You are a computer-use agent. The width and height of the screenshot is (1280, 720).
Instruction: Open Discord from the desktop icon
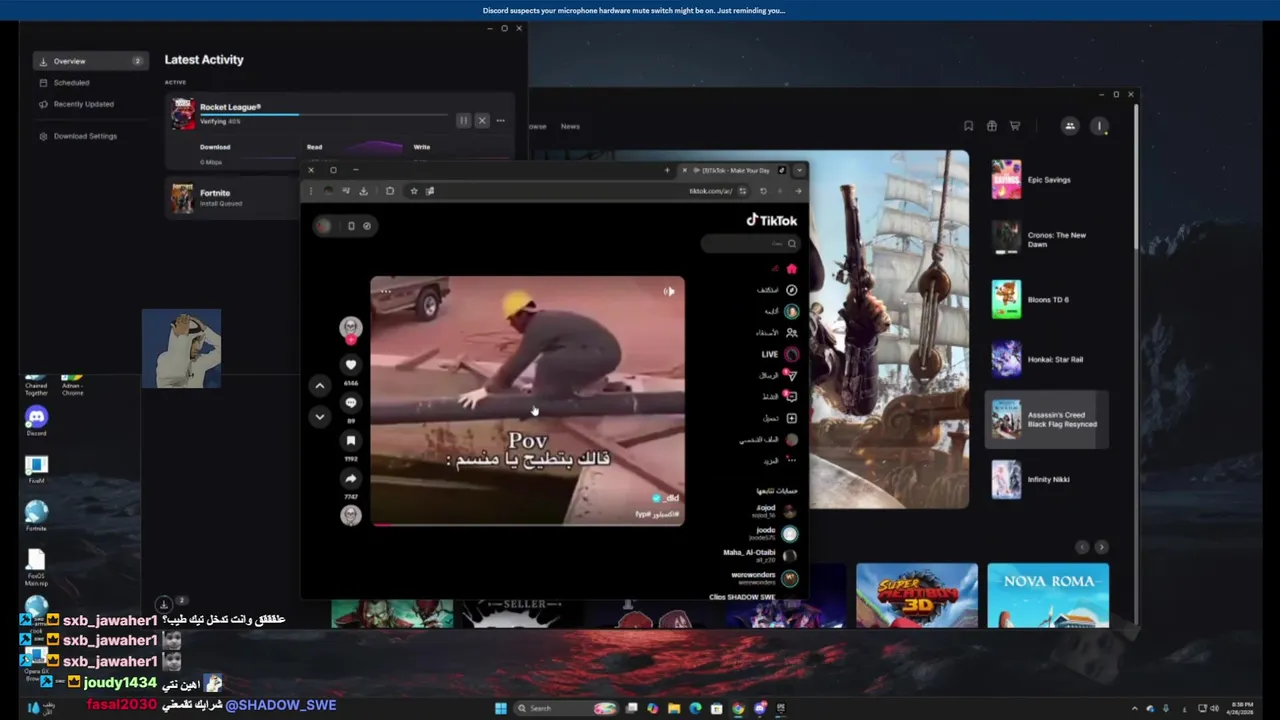tap(36, 421)
